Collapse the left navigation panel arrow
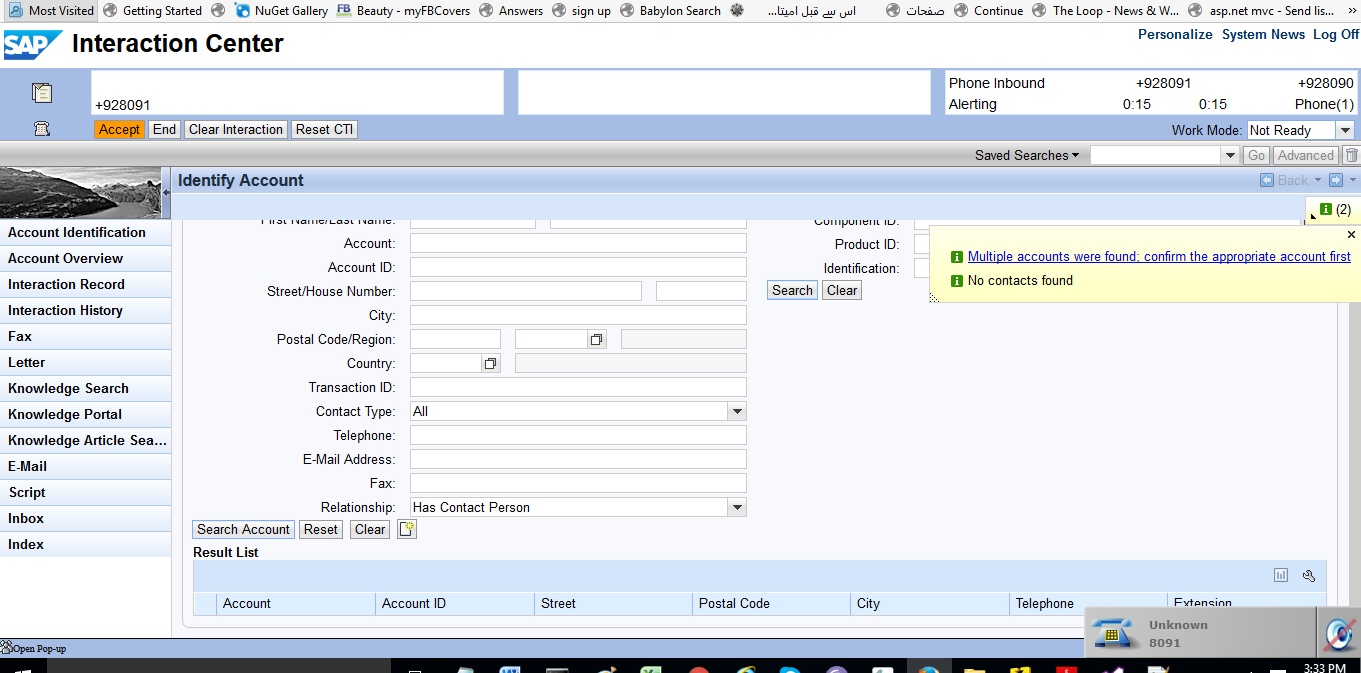 (166, 192)
